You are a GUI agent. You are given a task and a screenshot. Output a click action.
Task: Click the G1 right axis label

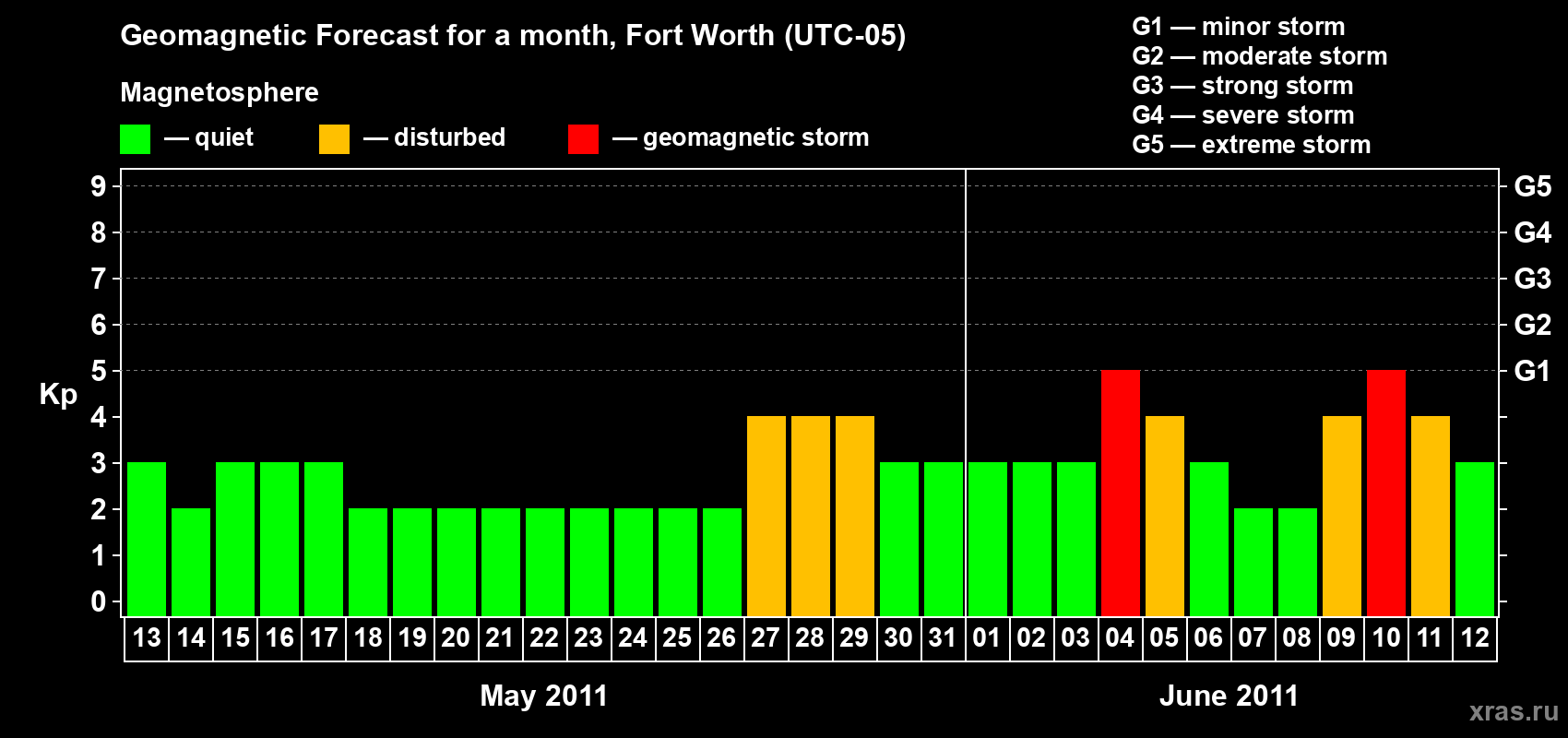coord(1532,371)
